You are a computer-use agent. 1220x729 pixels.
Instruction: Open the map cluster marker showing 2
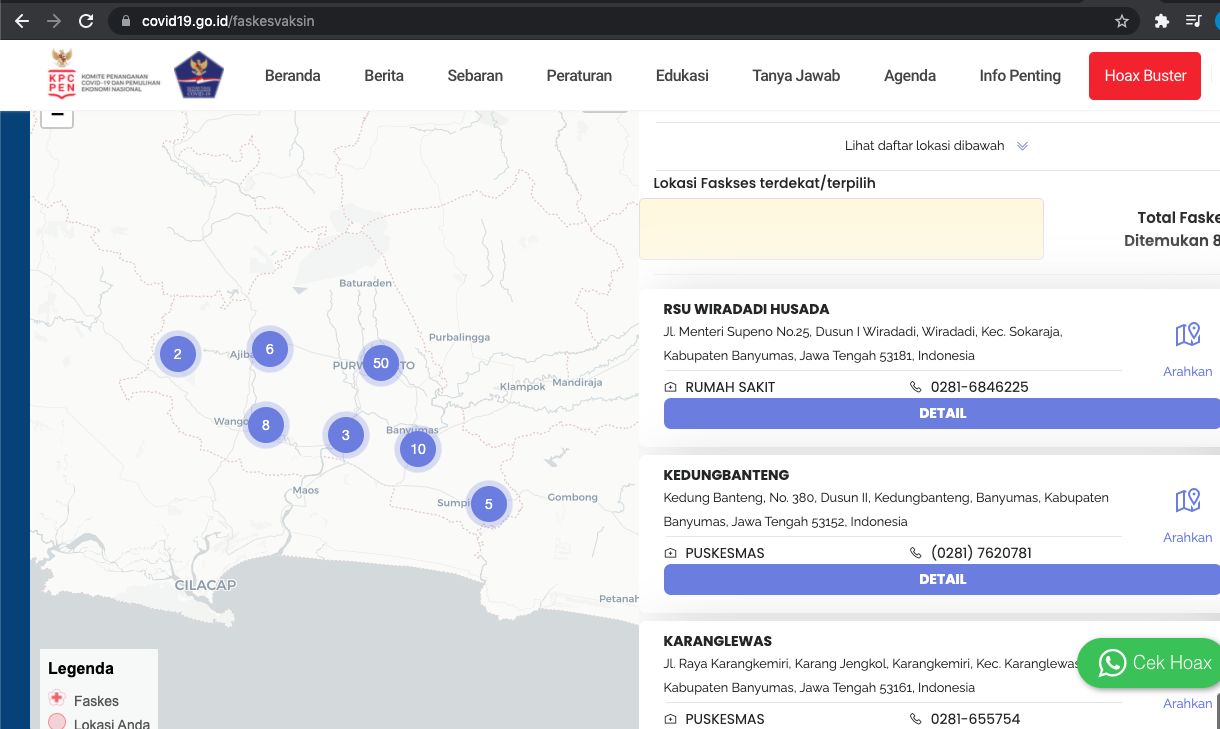coord(178,354)
